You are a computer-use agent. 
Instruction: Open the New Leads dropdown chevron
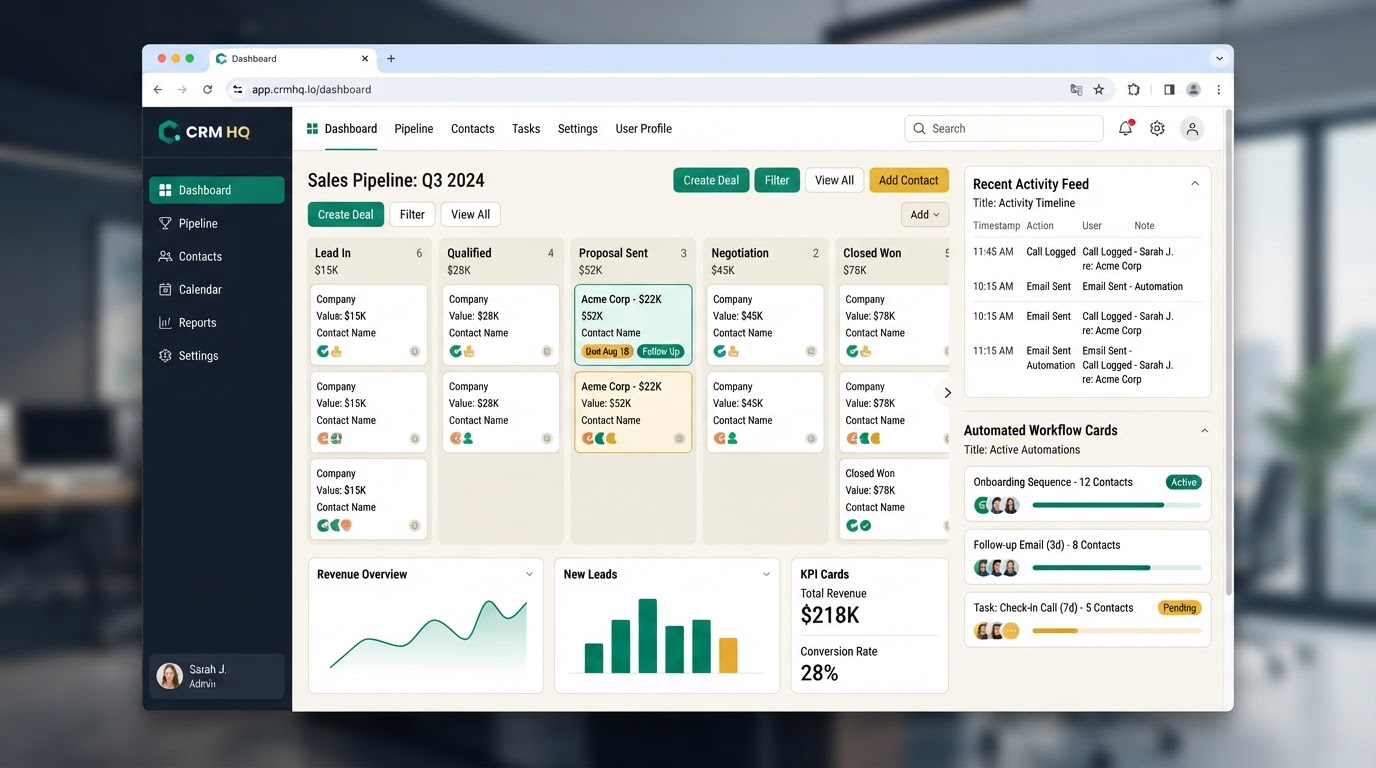766,574
